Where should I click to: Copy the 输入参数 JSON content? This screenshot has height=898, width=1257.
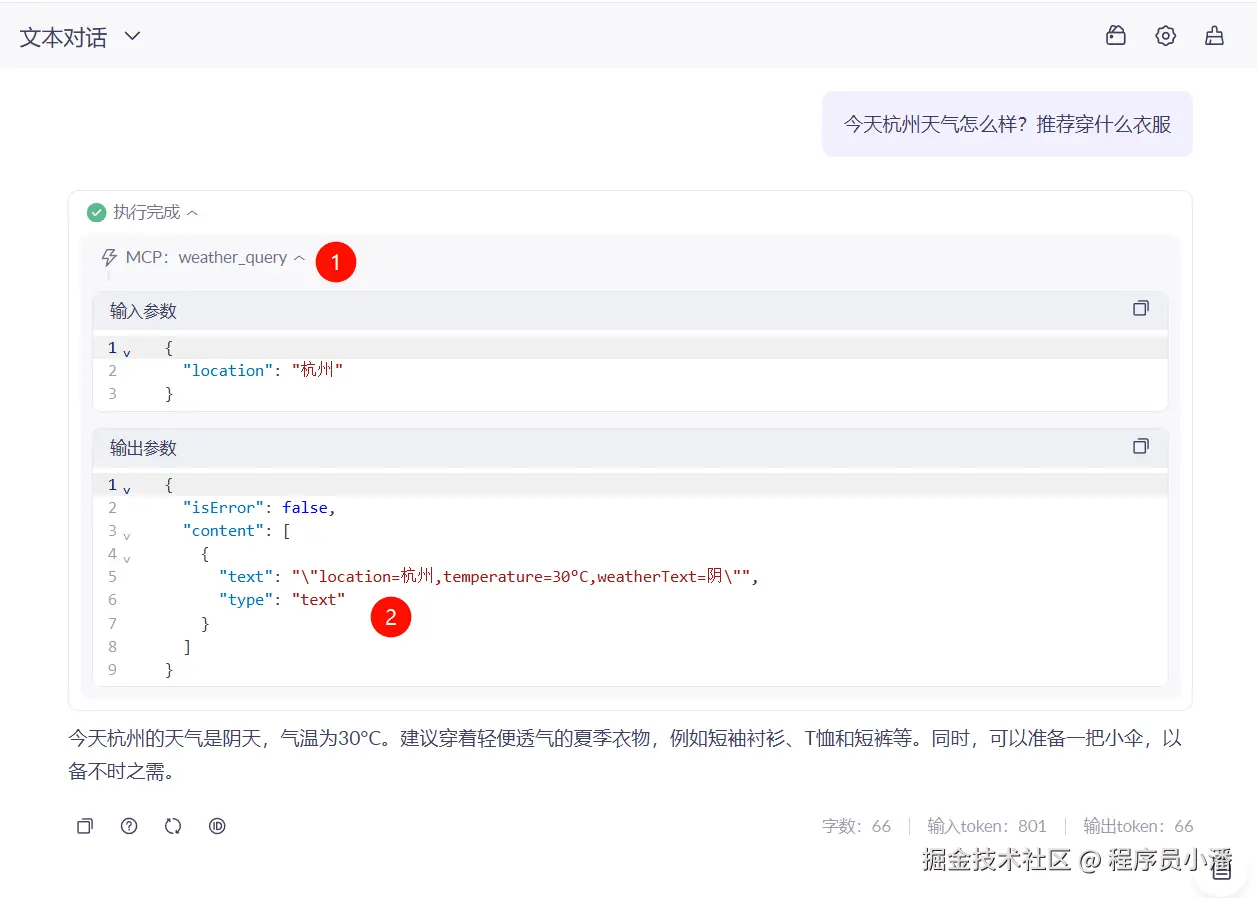(1141, 309)
